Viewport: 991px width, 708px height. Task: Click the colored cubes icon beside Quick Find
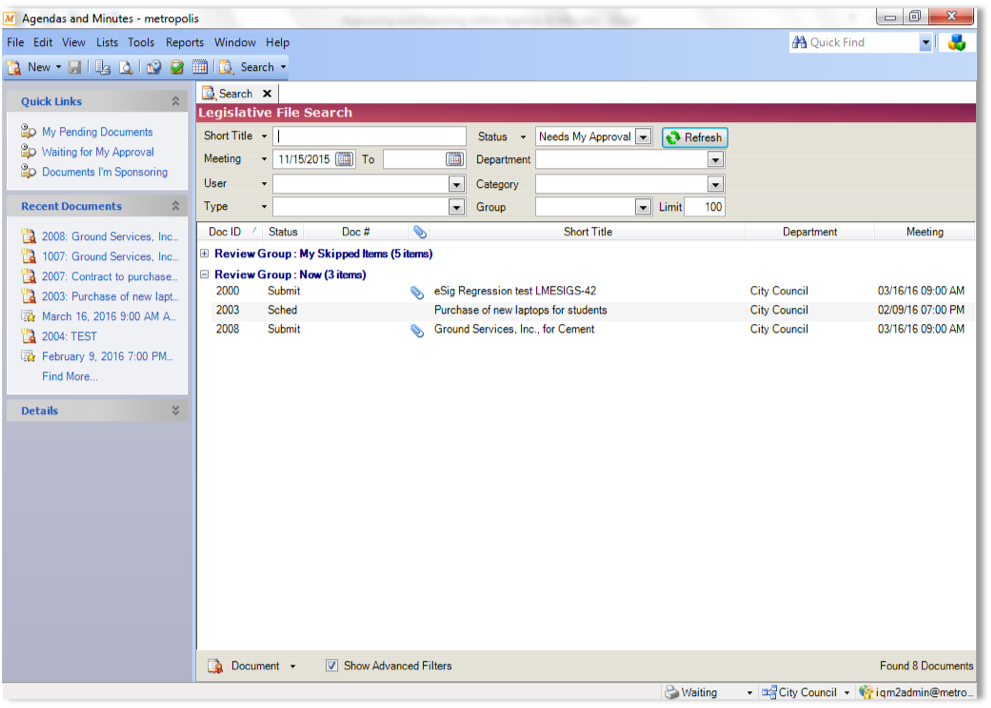pyautogui.click(x=956, y=43)
